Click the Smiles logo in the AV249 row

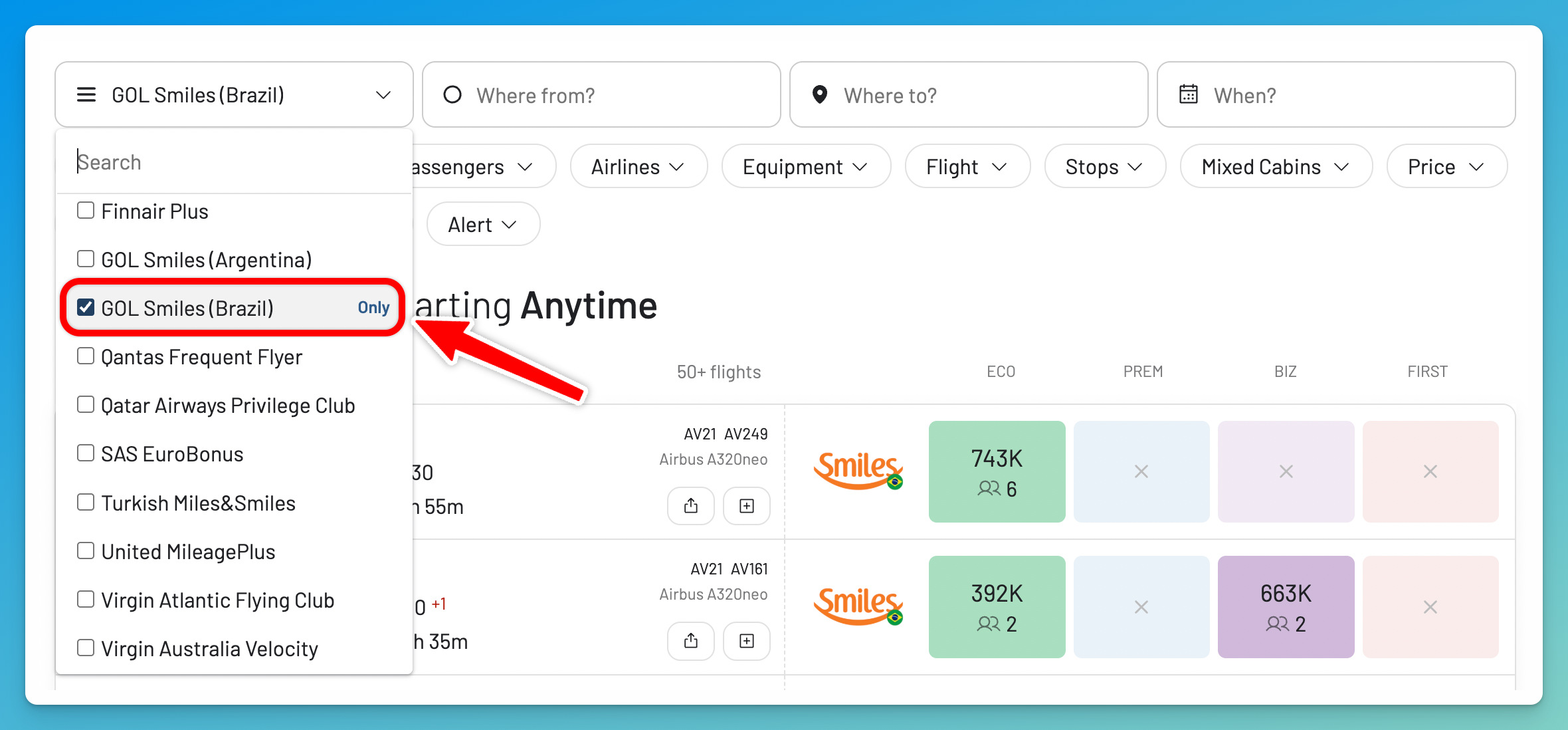[x=858, y=471]
